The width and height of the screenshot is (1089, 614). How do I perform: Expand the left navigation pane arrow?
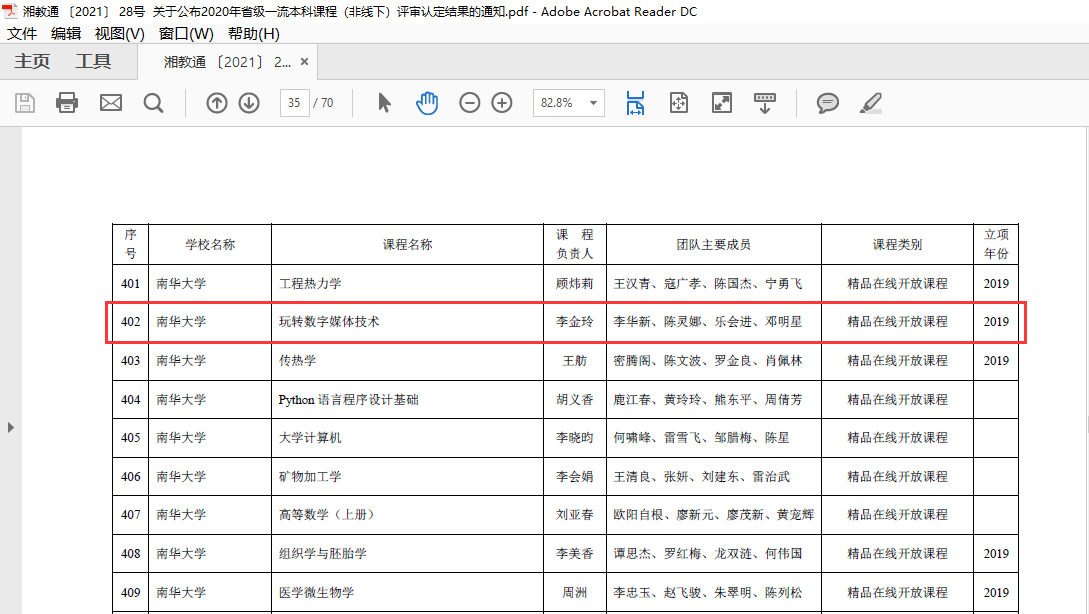click(11, 427)
